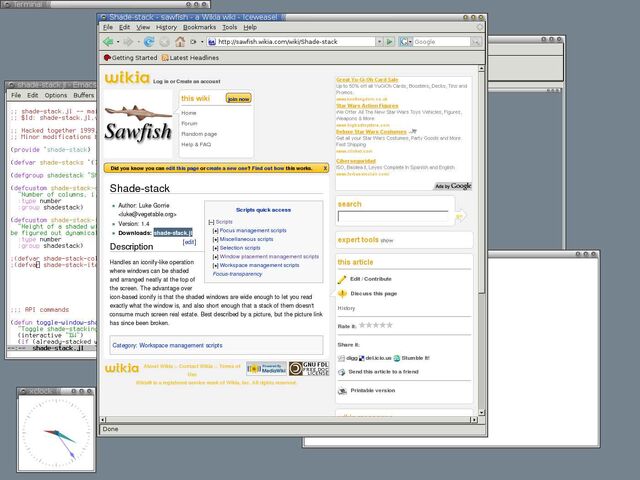This screenshot has width=640, height=480.
Task: Expand Miscellaneous scripts node
Action: tap(216, 240)
